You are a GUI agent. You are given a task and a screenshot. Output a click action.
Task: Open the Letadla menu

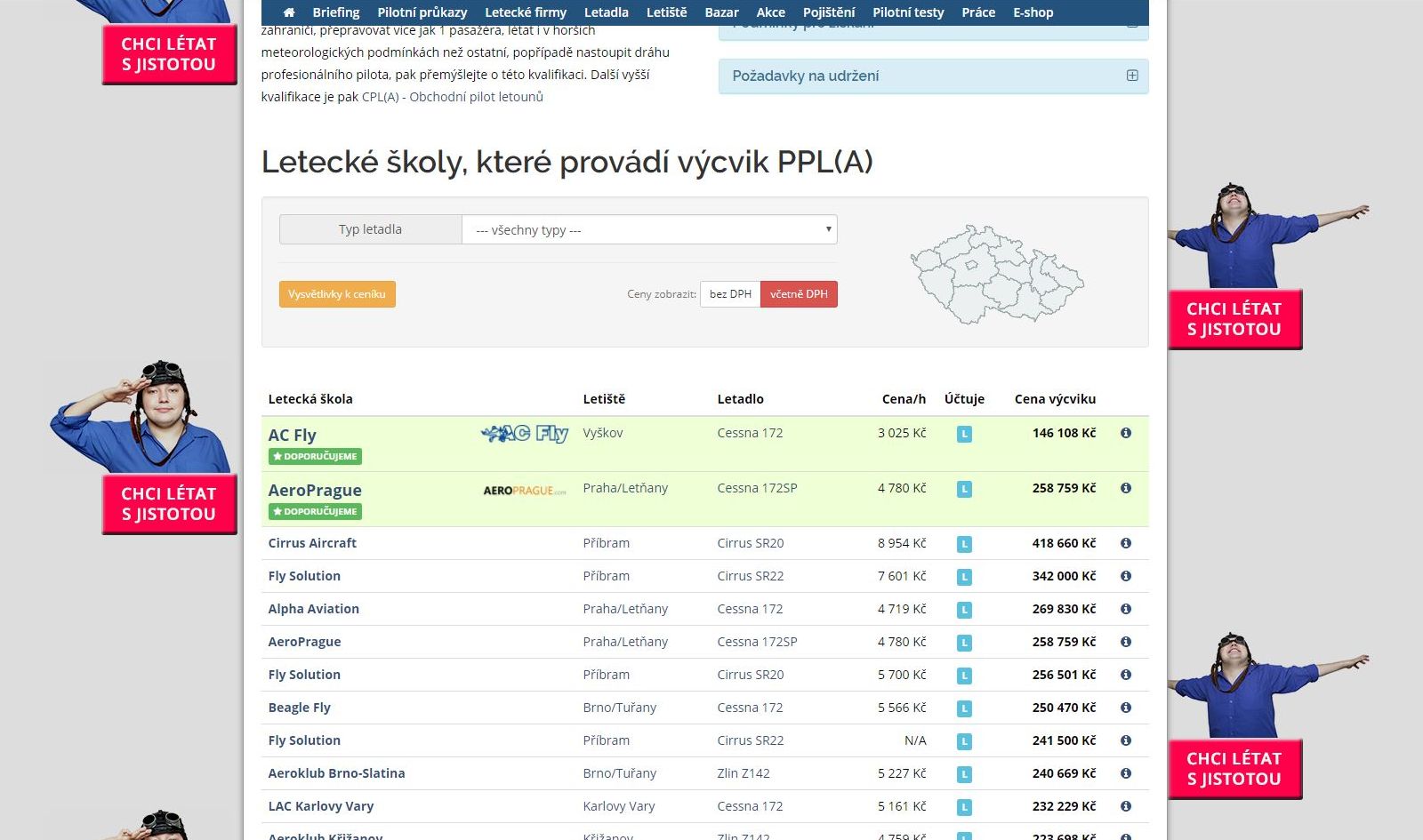click(x=607, y=12)
